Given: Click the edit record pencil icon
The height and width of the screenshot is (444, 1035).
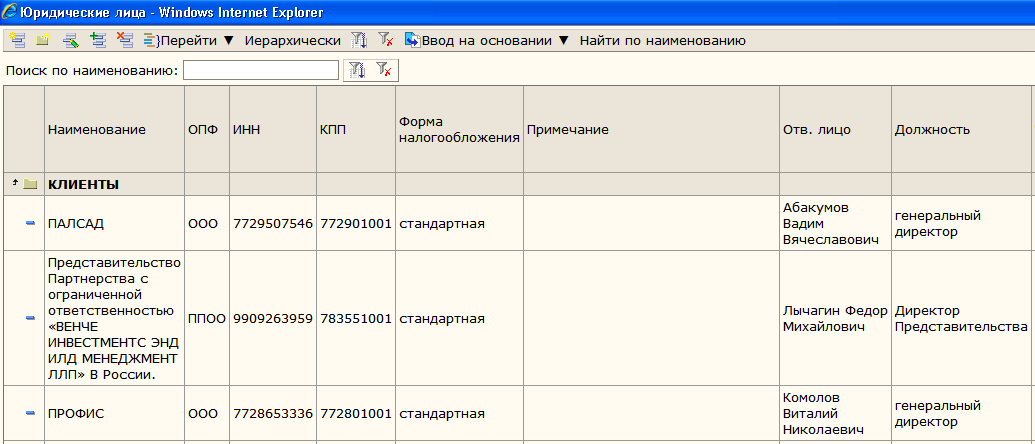Looking at the screenshot, I should coord(71,40).
